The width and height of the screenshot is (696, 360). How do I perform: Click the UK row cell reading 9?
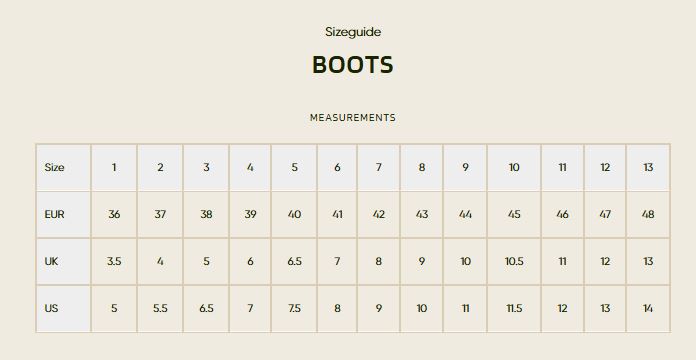click(x=422, y=261)
